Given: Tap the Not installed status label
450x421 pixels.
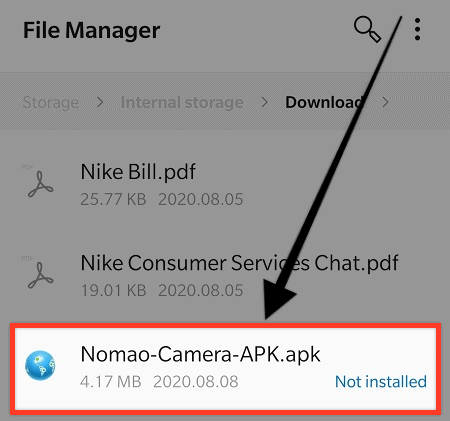Looking at the screenshot, I should tap(381, 381).
